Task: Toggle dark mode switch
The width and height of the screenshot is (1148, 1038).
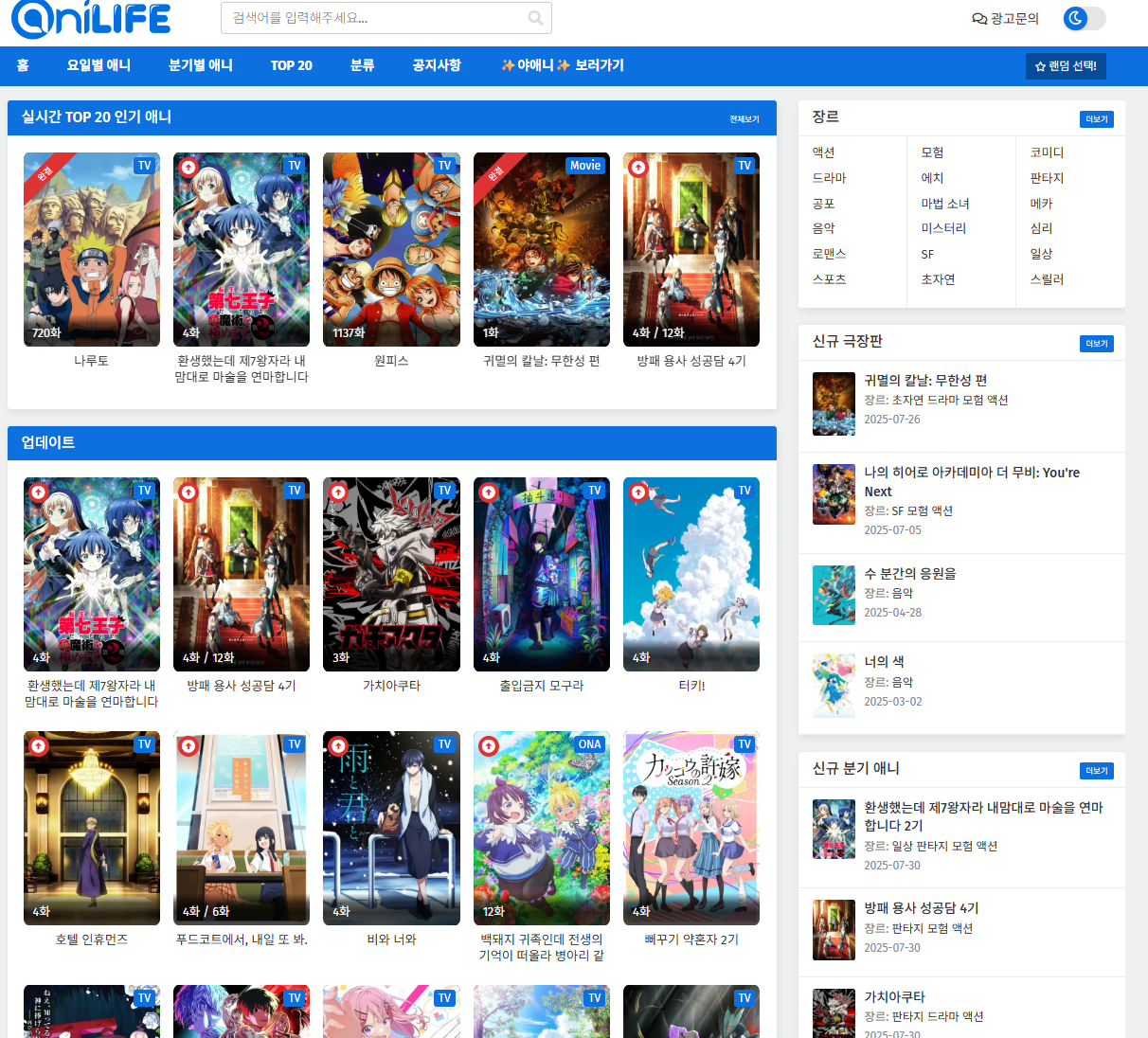Action: 1085,18
